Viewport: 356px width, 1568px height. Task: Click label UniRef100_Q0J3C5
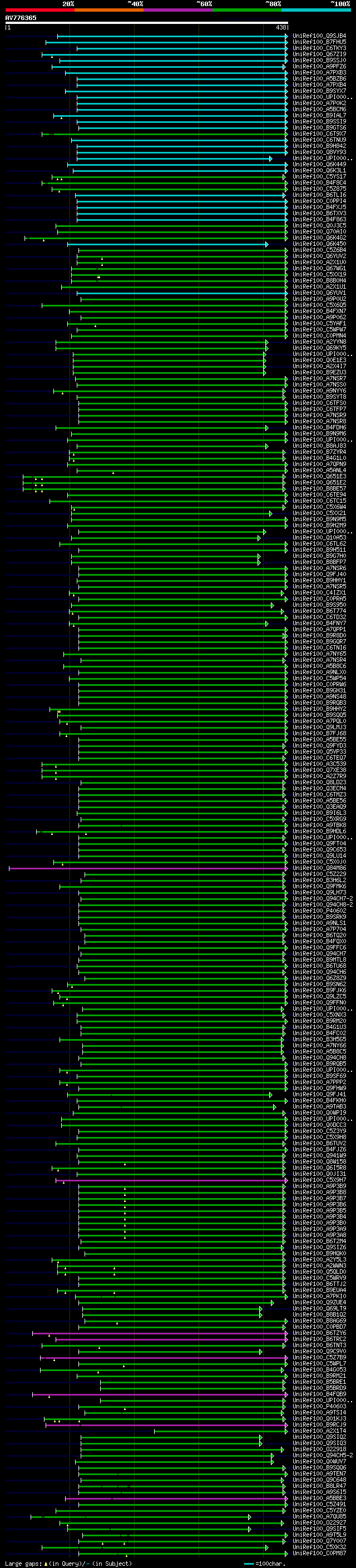(319, 226)
